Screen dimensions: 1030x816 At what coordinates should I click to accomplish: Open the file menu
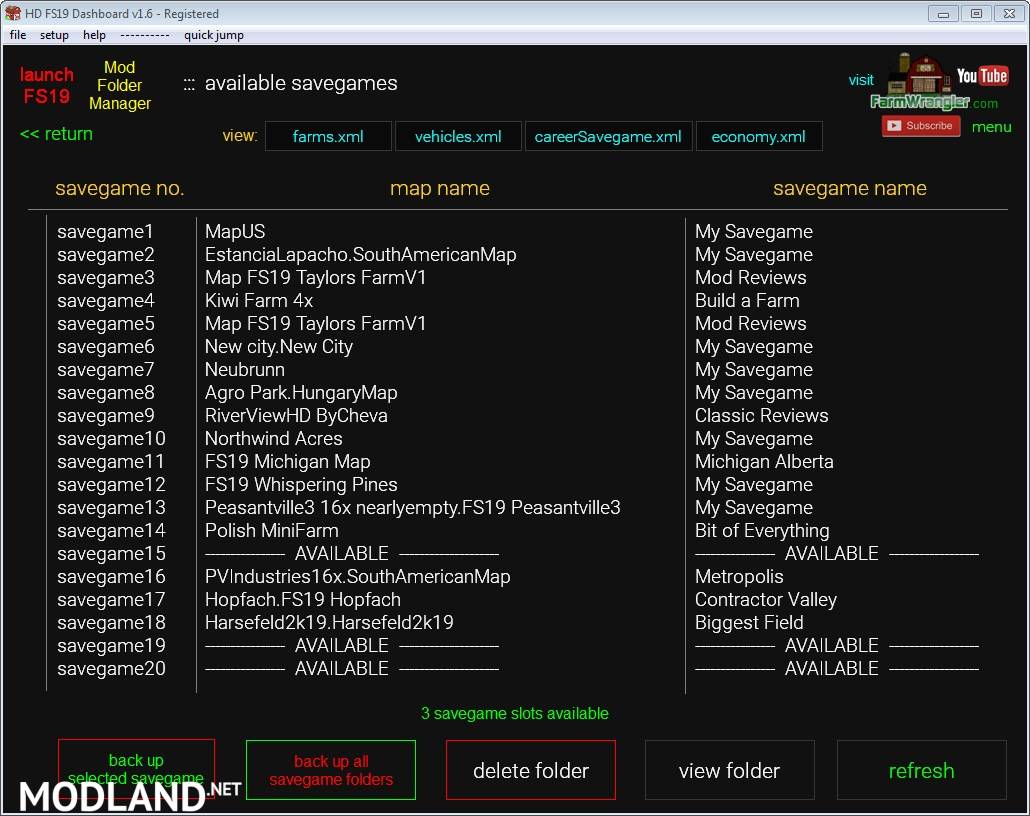tap(18, 35)
